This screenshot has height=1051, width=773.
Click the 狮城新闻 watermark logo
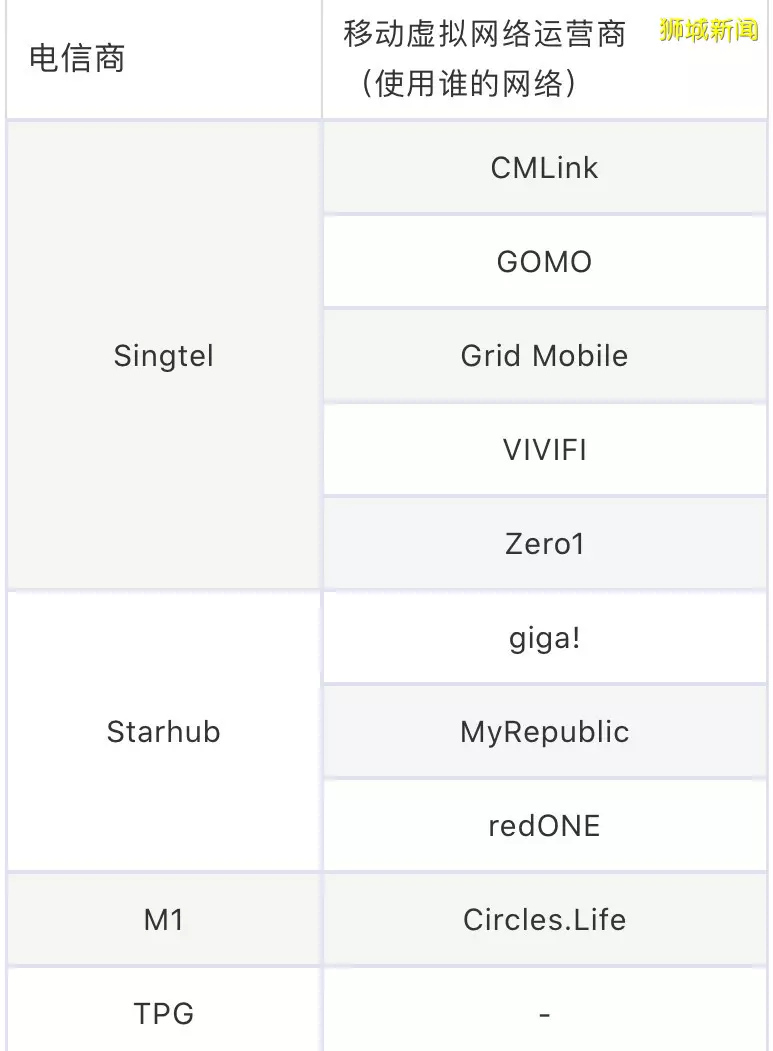coord(709,30)
